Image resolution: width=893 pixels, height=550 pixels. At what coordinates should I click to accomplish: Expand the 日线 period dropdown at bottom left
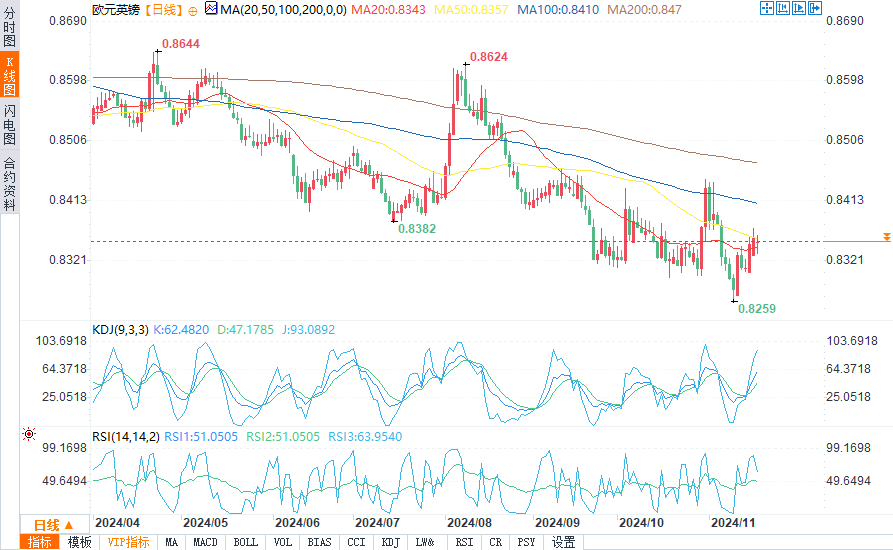[54, 524]
